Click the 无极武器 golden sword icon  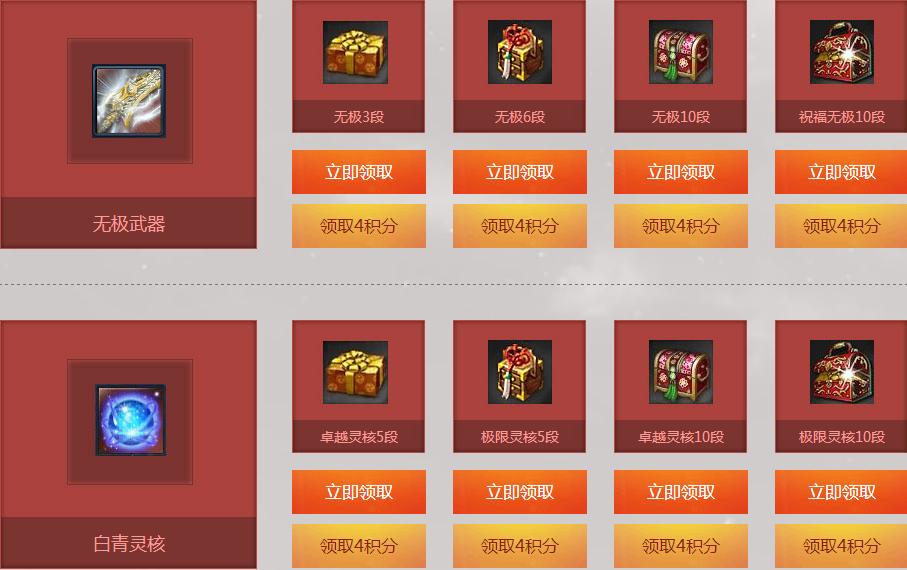click(x=129, y=101)
